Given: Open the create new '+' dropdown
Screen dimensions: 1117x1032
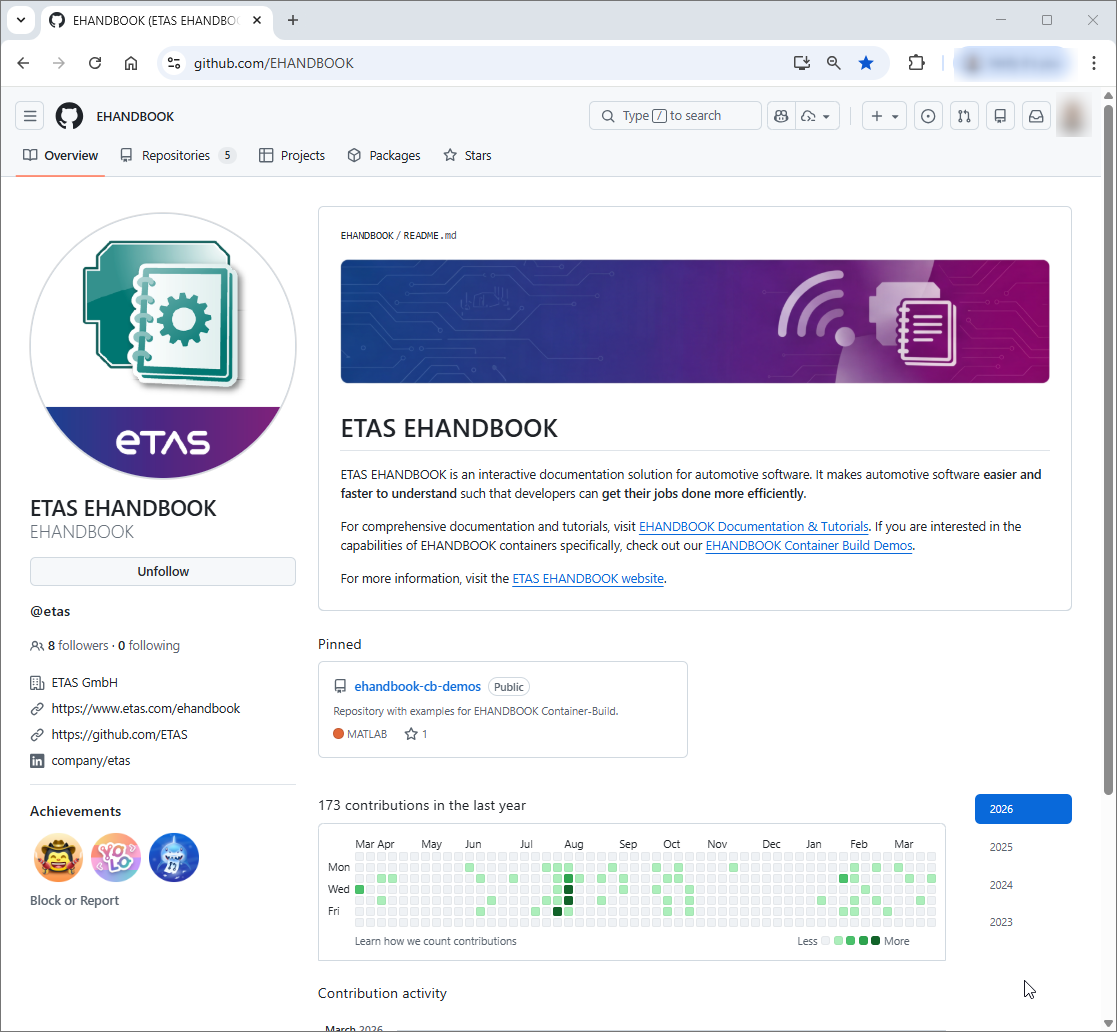Looking at the screenshot, I should click(x=883, y=115).
